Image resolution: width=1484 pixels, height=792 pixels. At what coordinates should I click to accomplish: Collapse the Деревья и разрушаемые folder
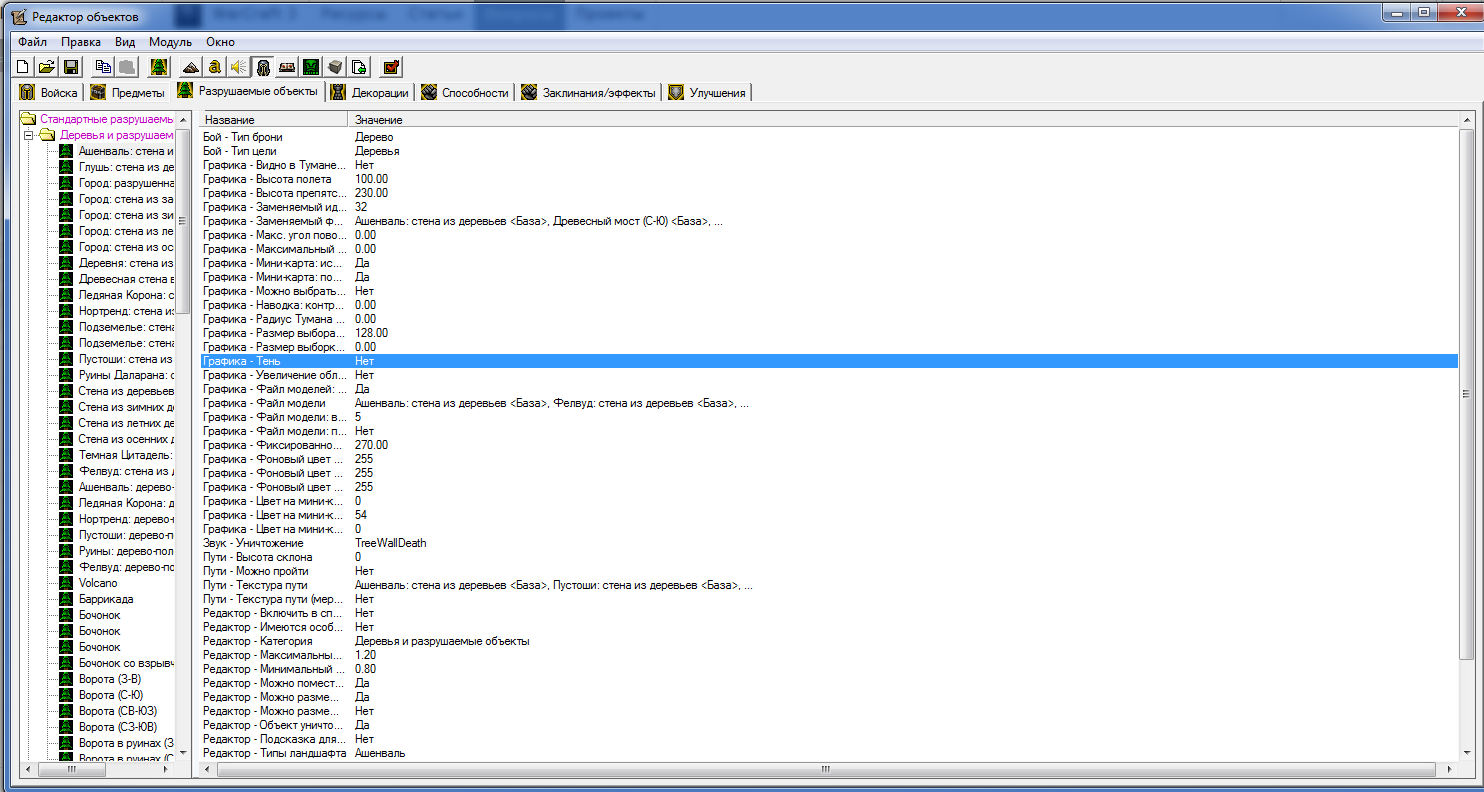point(30,135)
